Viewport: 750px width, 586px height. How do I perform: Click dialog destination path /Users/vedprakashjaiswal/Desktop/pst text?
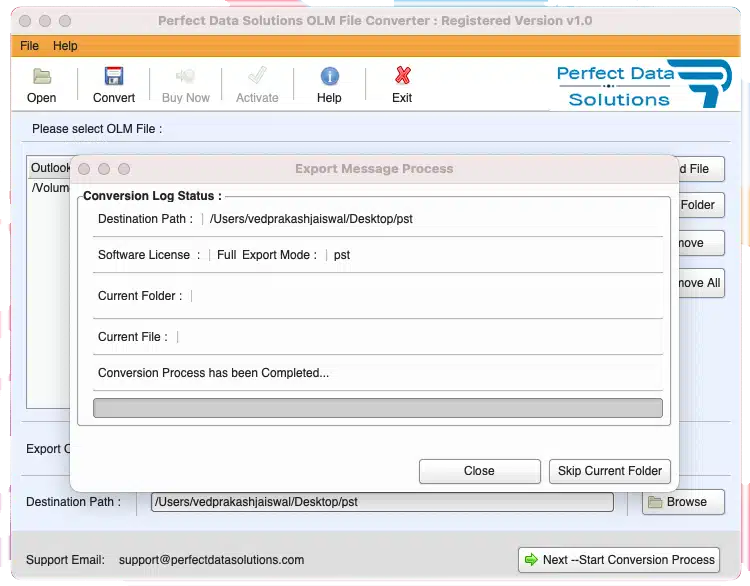(311, 219)
